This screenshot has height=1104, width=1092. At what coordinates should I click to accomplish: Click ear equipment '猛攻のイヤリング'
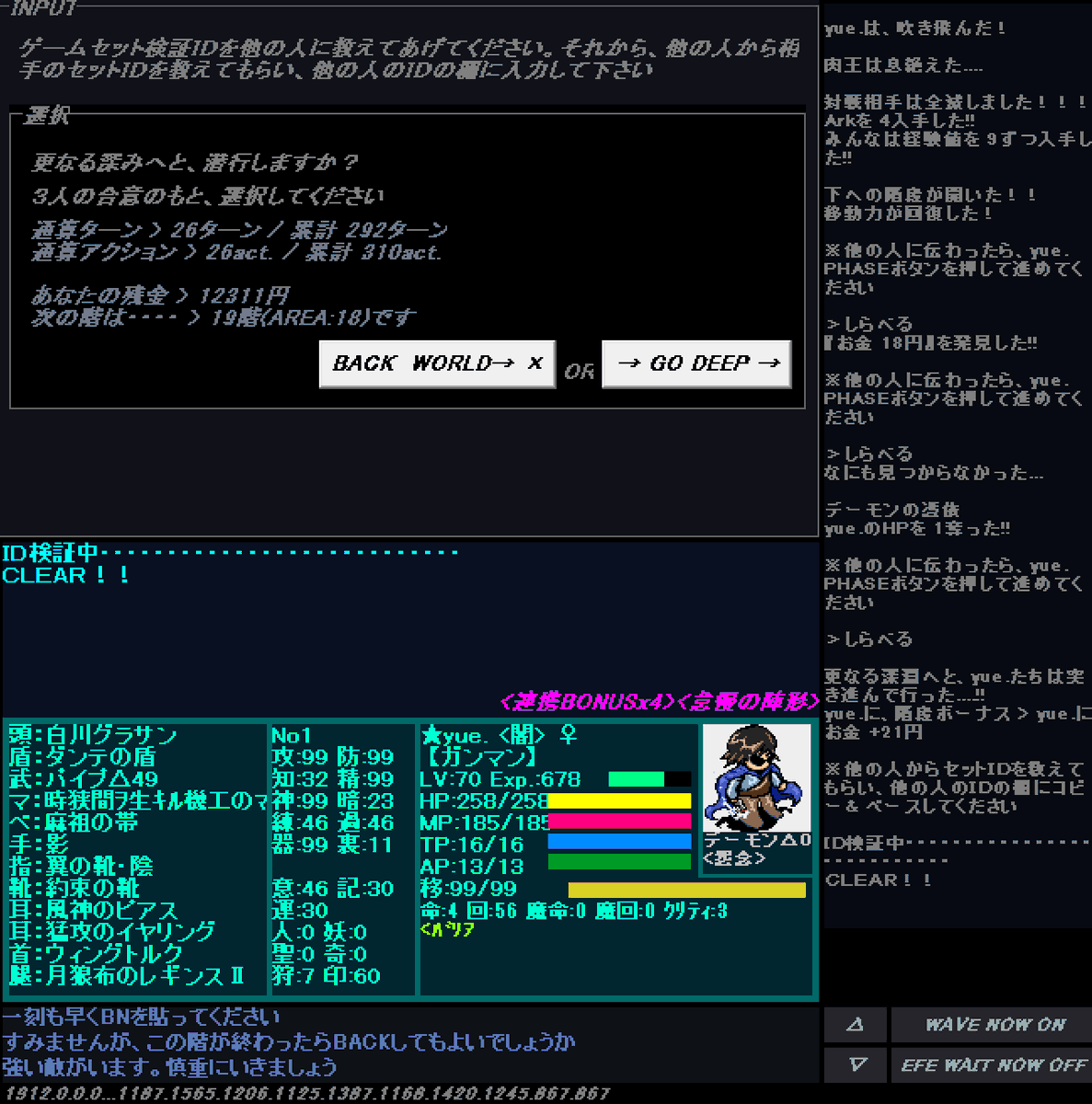pos(112,932)
